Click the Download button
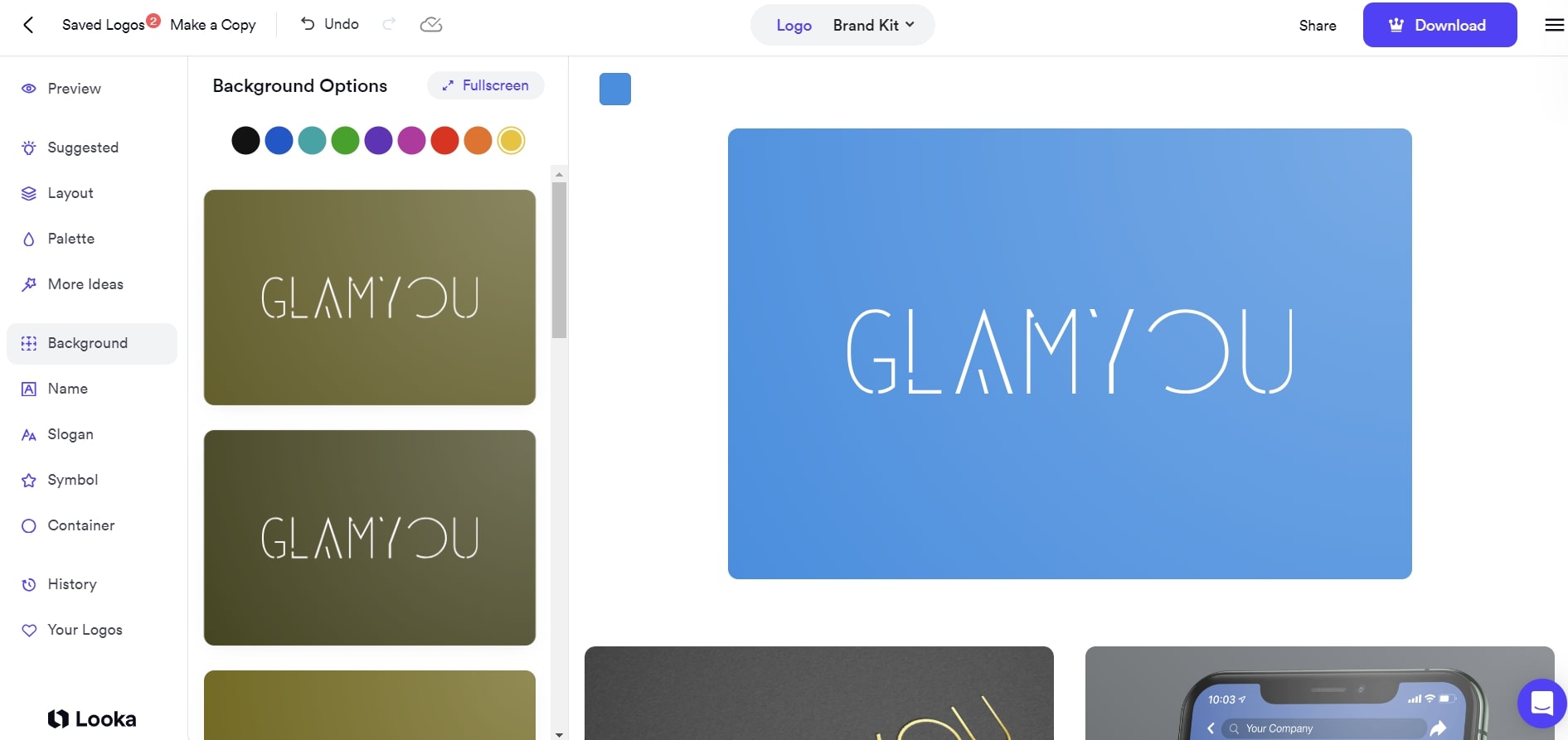1568x740 pixels. [1439, 25]
